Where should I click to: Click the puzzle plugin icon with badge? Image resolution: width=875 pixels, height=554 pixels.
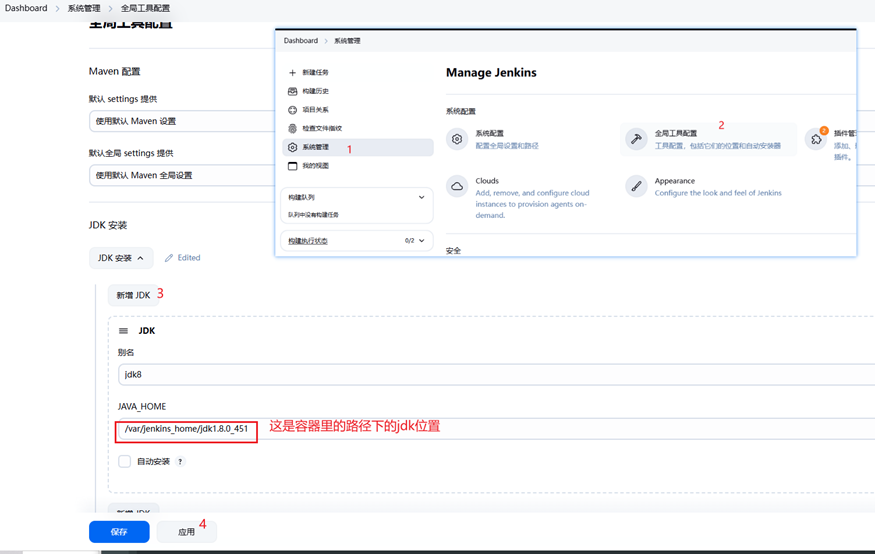[816, 139]
